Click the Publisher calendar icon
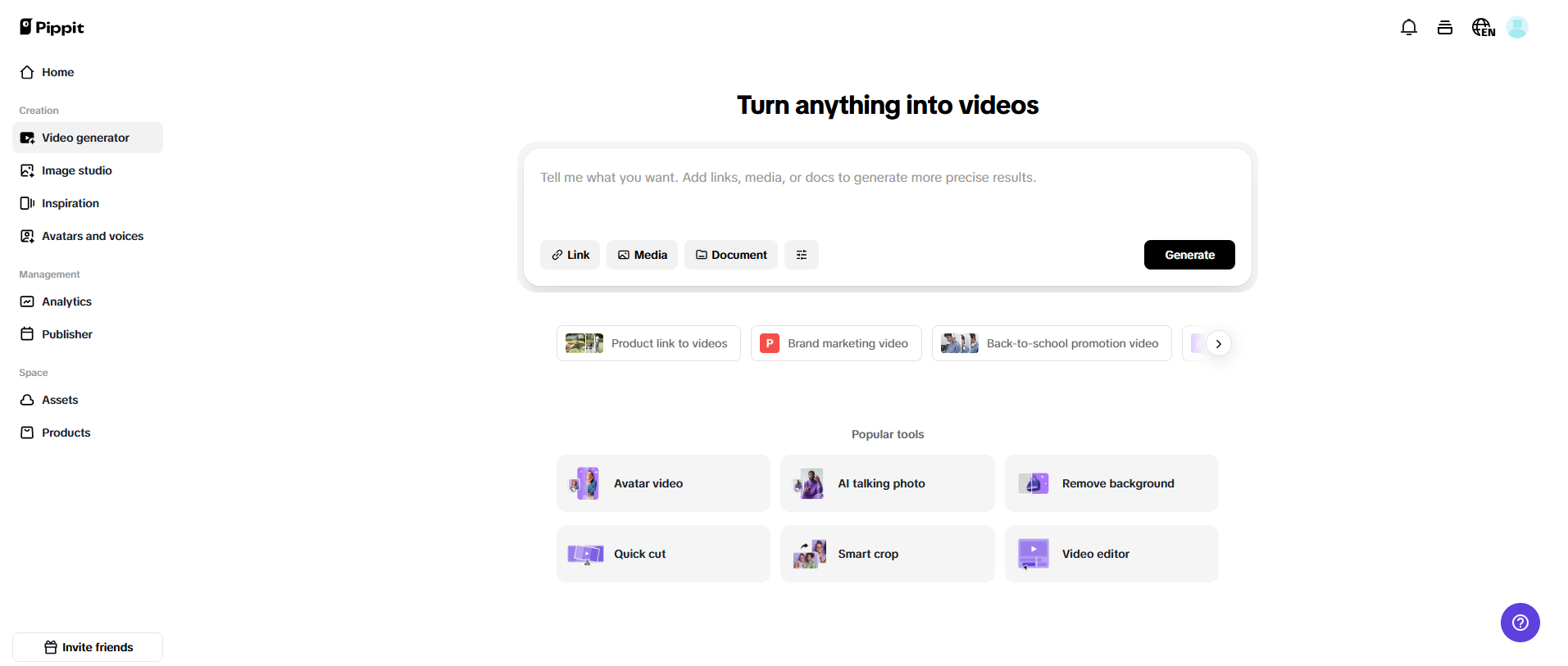This screenshot has height=666, width=1568. pyautogui.click(x=27, y=334)
